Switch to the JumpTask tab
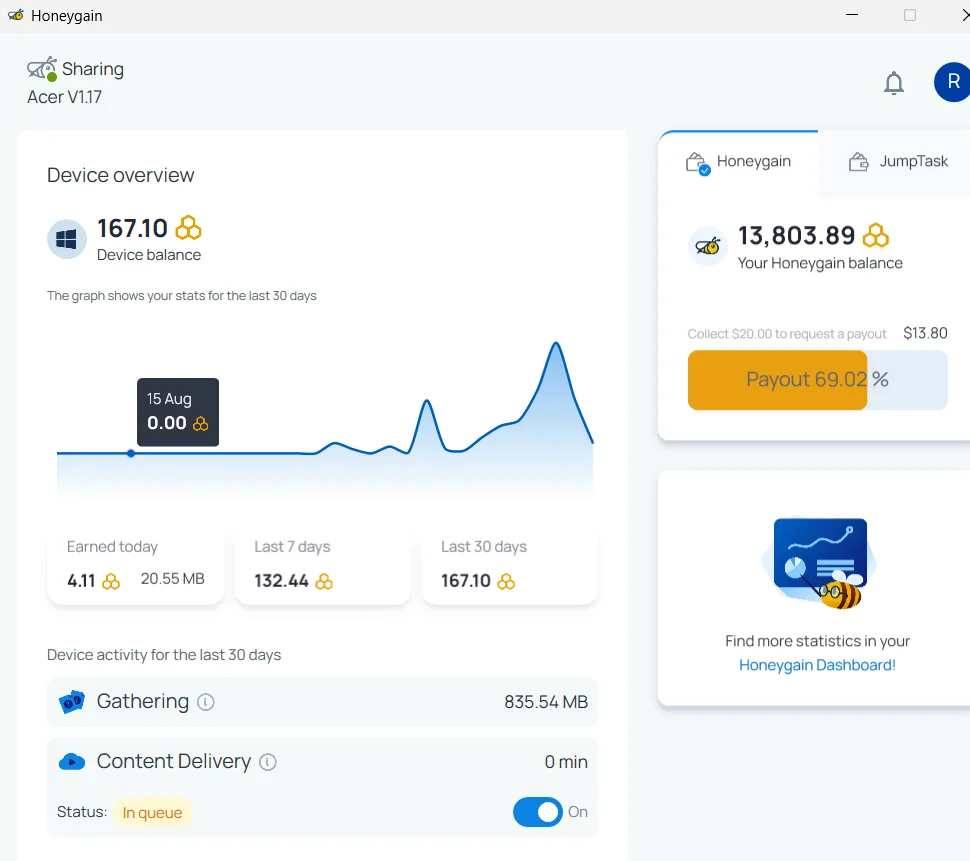Screen dimensions: 970x861 pos(897,162)
